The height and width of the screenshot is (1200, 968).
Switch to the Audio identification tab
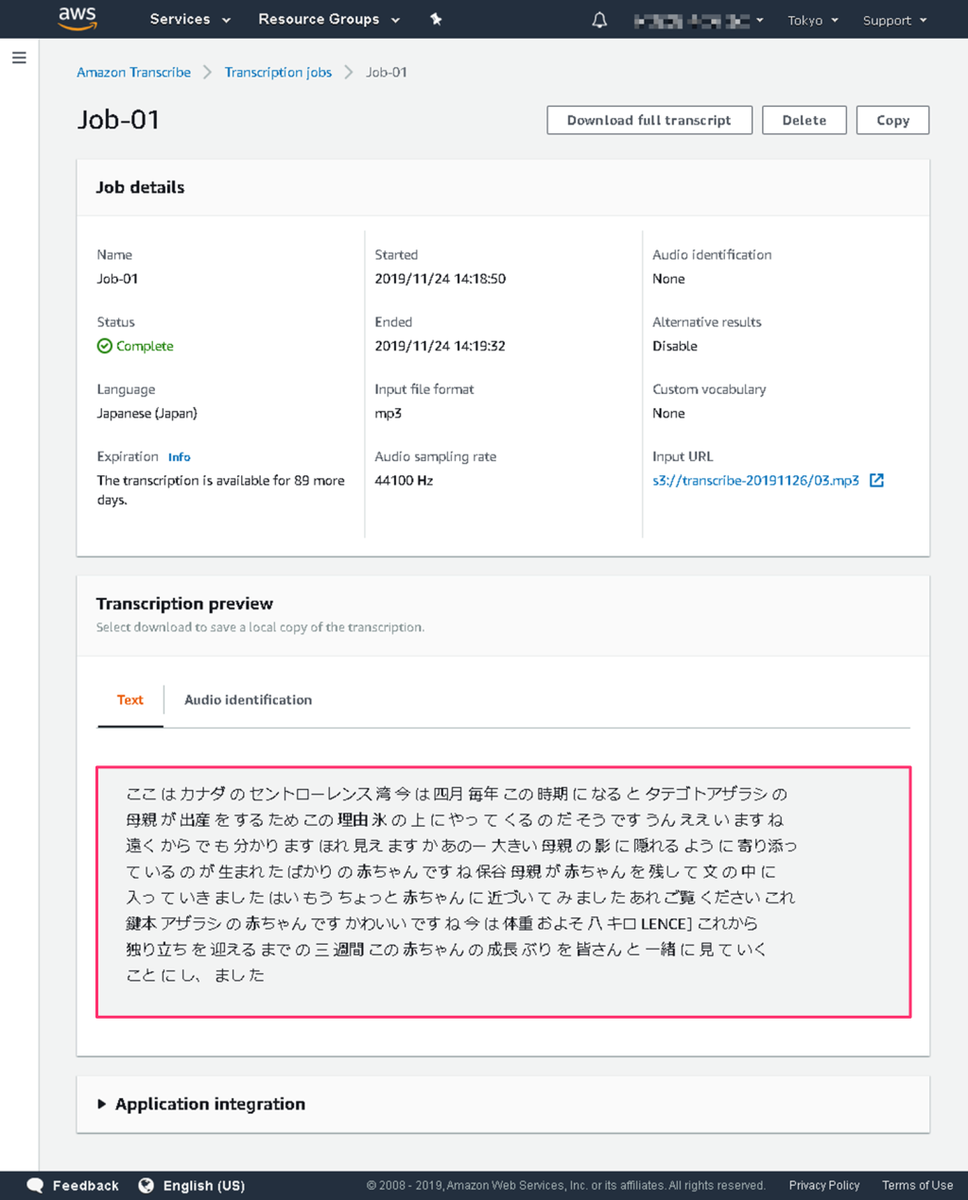click(248, 700)
